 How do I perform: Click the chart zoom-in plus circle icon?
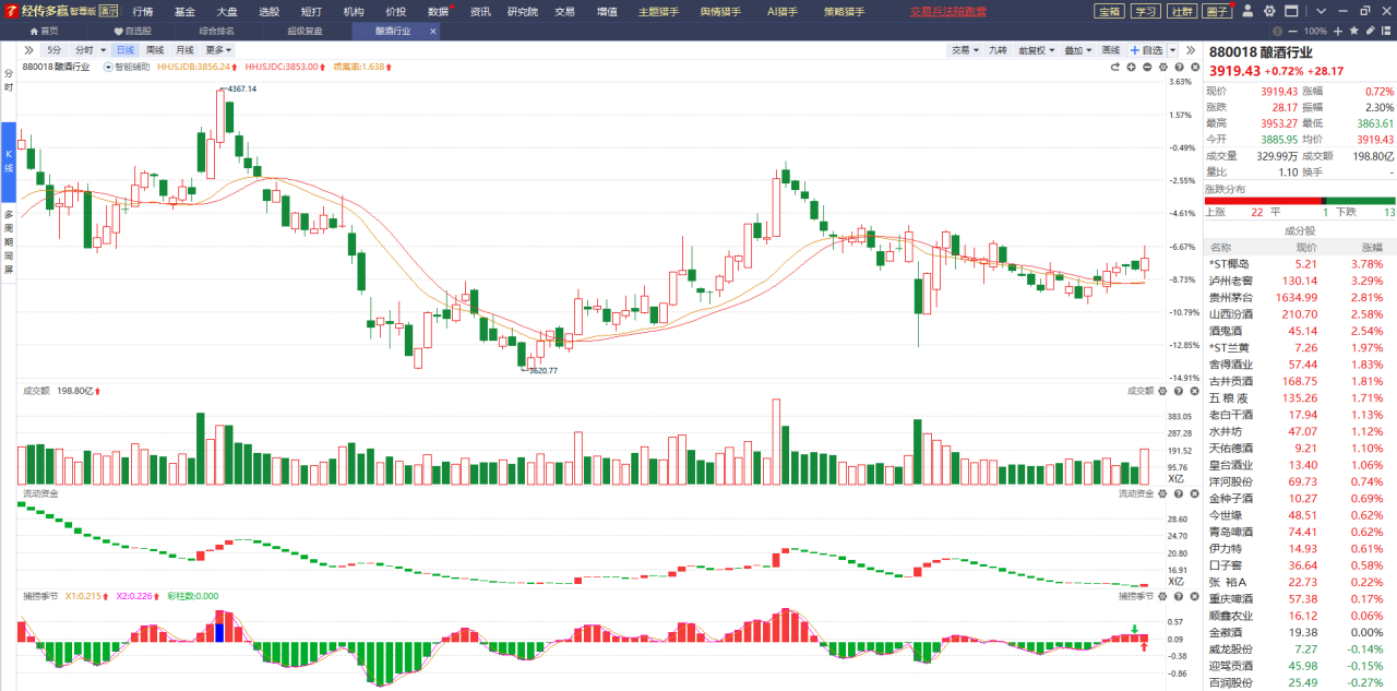(x=1131, y=67)
